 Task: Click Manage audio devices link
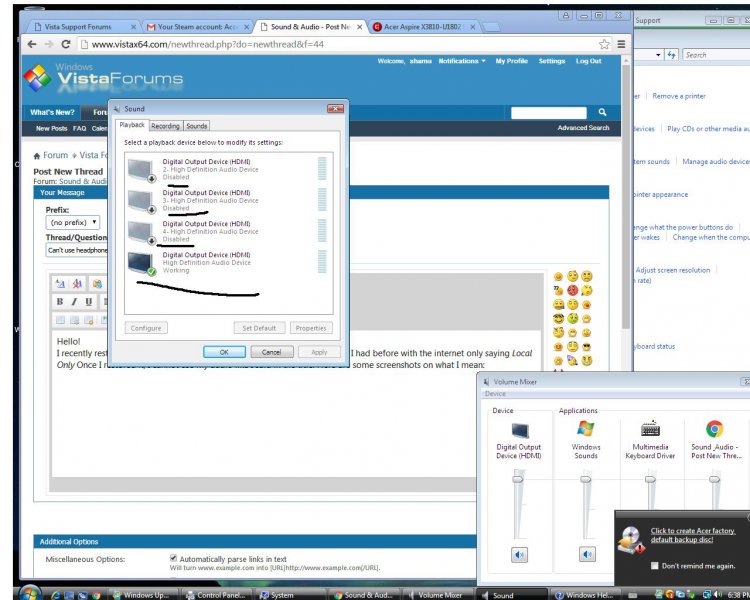pos(716,162)
